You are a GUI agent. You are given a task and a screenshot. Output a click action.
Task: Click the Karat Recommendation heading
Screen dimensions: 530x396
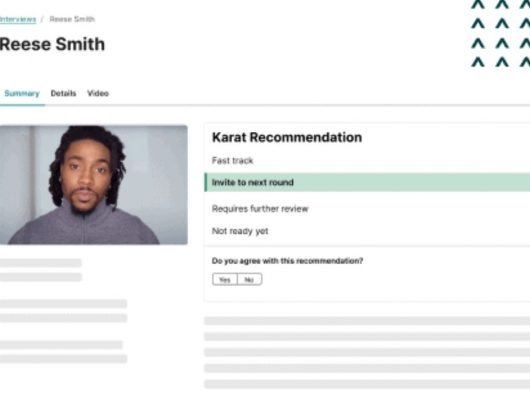tap(287, 138)
